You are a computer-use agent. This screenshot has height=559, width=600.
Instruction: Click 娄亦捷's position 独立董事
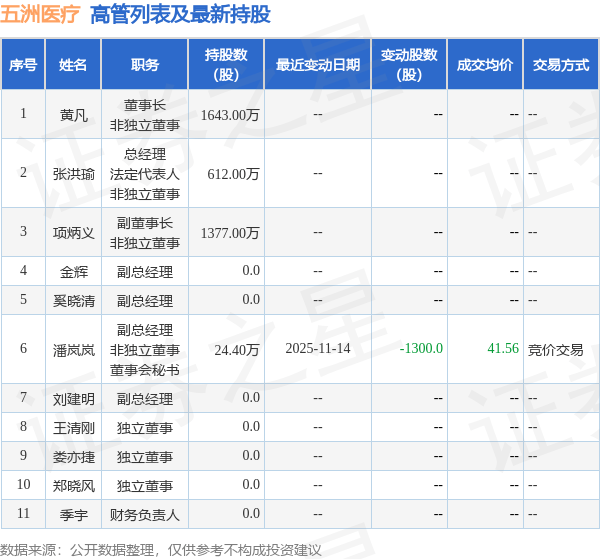145,457
